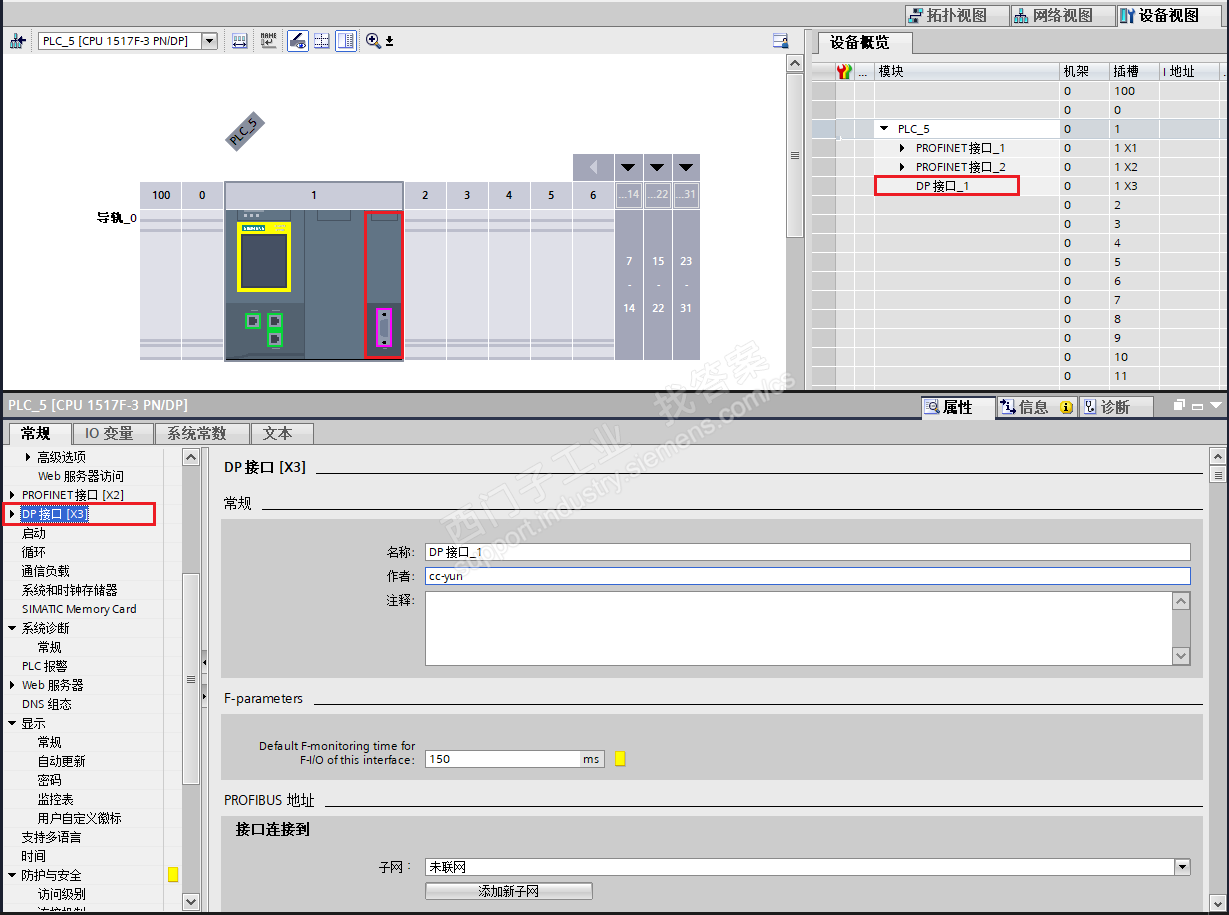
Task: Click the show address labels icon
Action: pyautogui.click(x=240, y=41)
